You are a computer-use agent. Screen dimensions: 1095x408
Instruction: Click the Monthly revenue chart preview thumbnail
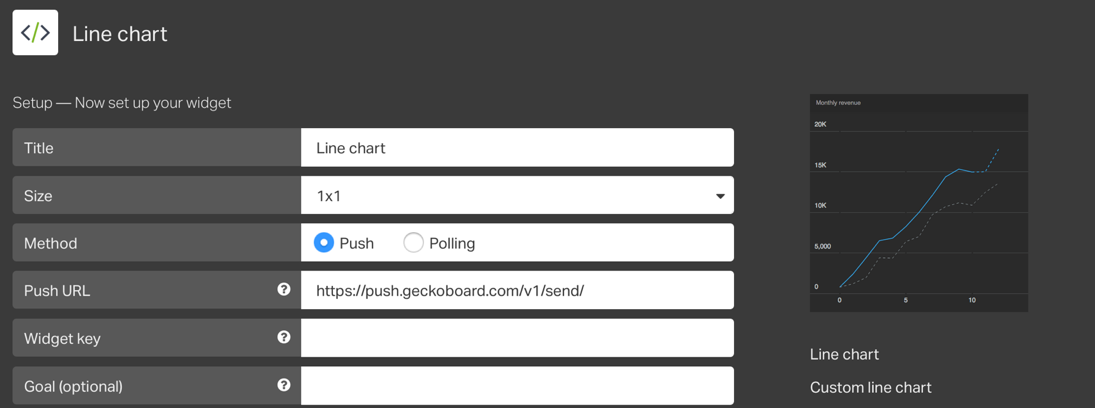tap(918, 203)
